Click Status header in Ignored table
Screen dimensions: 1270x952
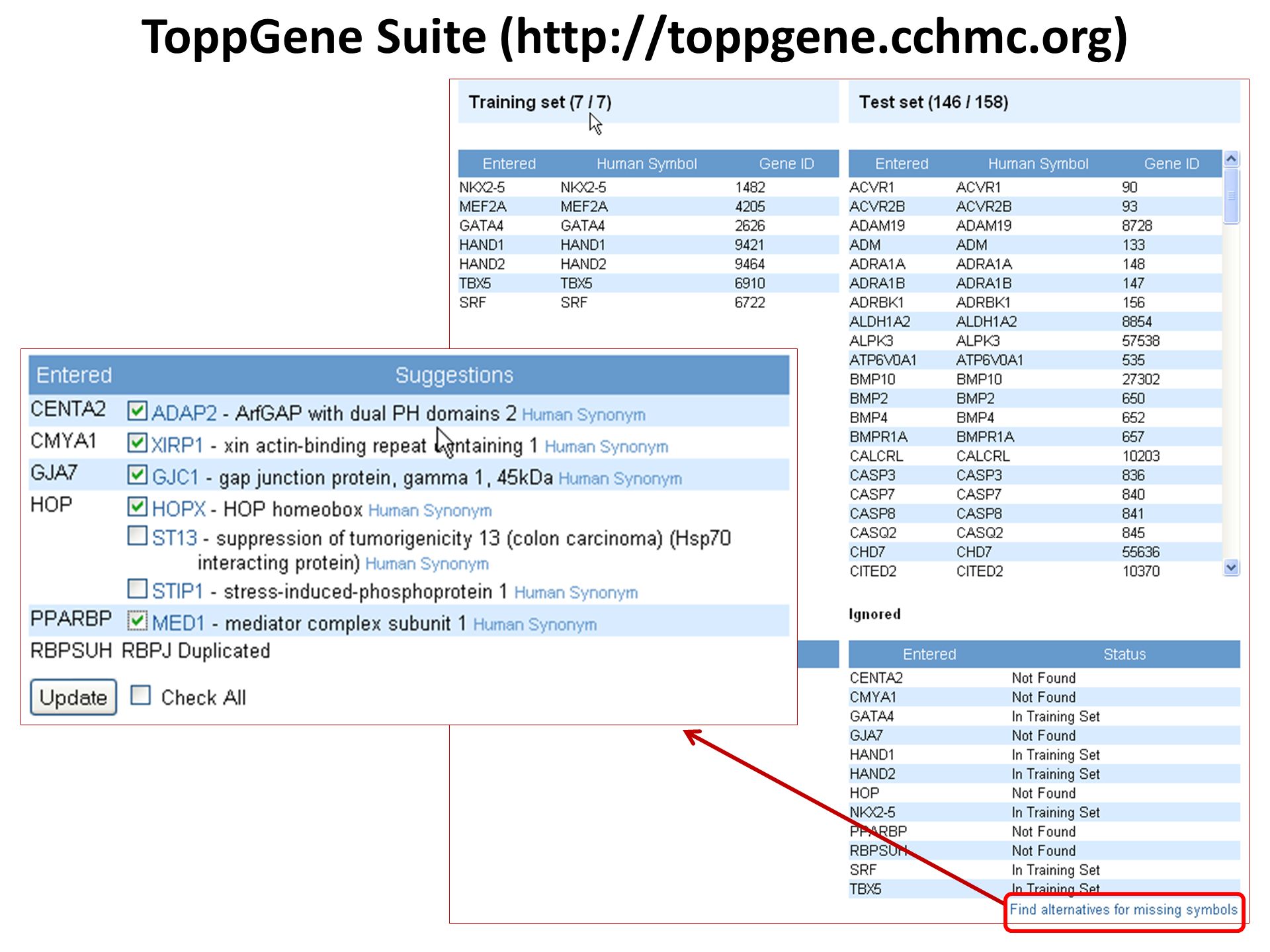[x=1124, y=654]
